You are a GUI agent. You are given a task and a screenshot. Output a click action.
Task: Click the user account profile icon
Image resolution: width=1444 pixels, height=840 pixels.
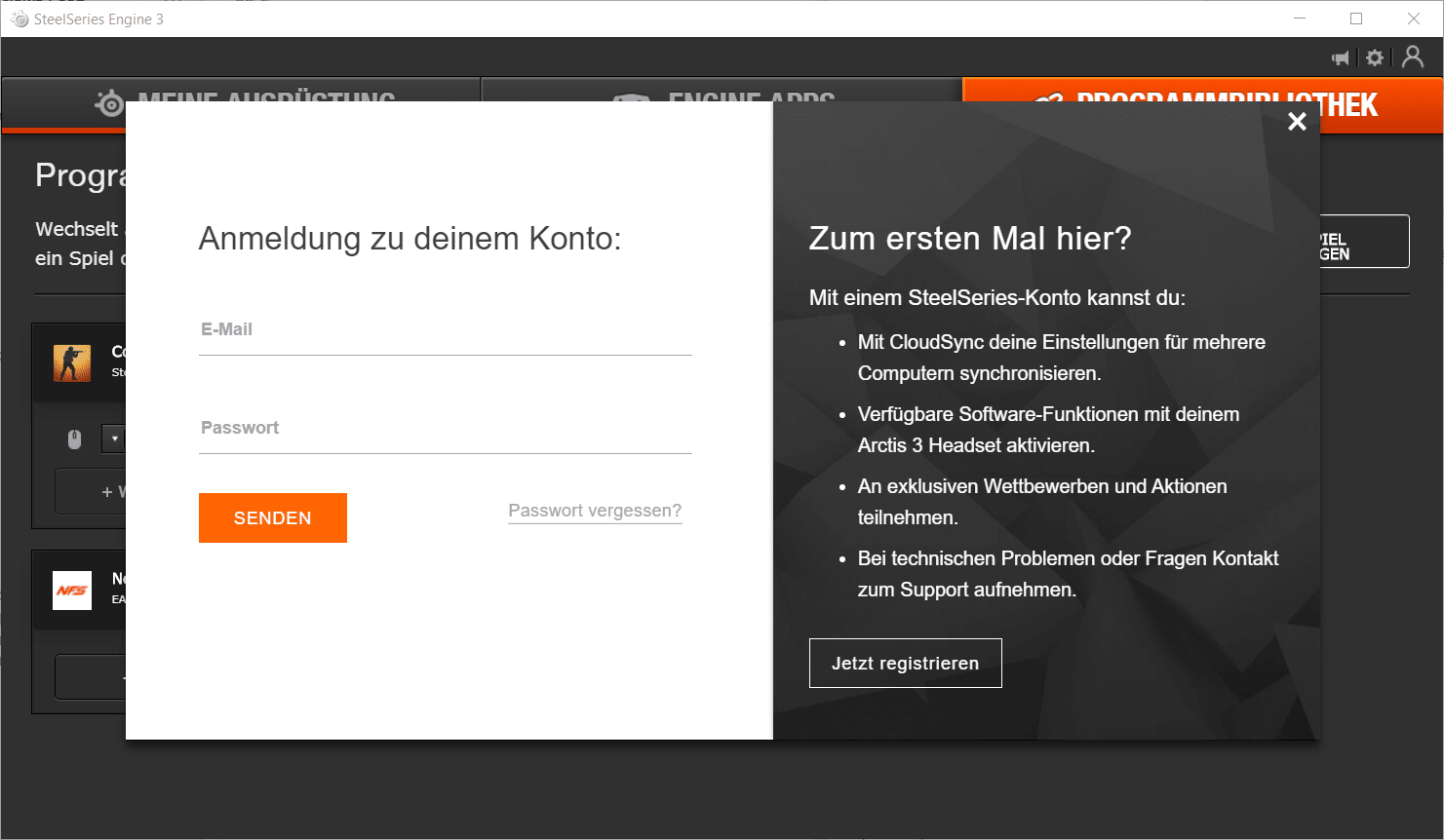pos(1412,57)
